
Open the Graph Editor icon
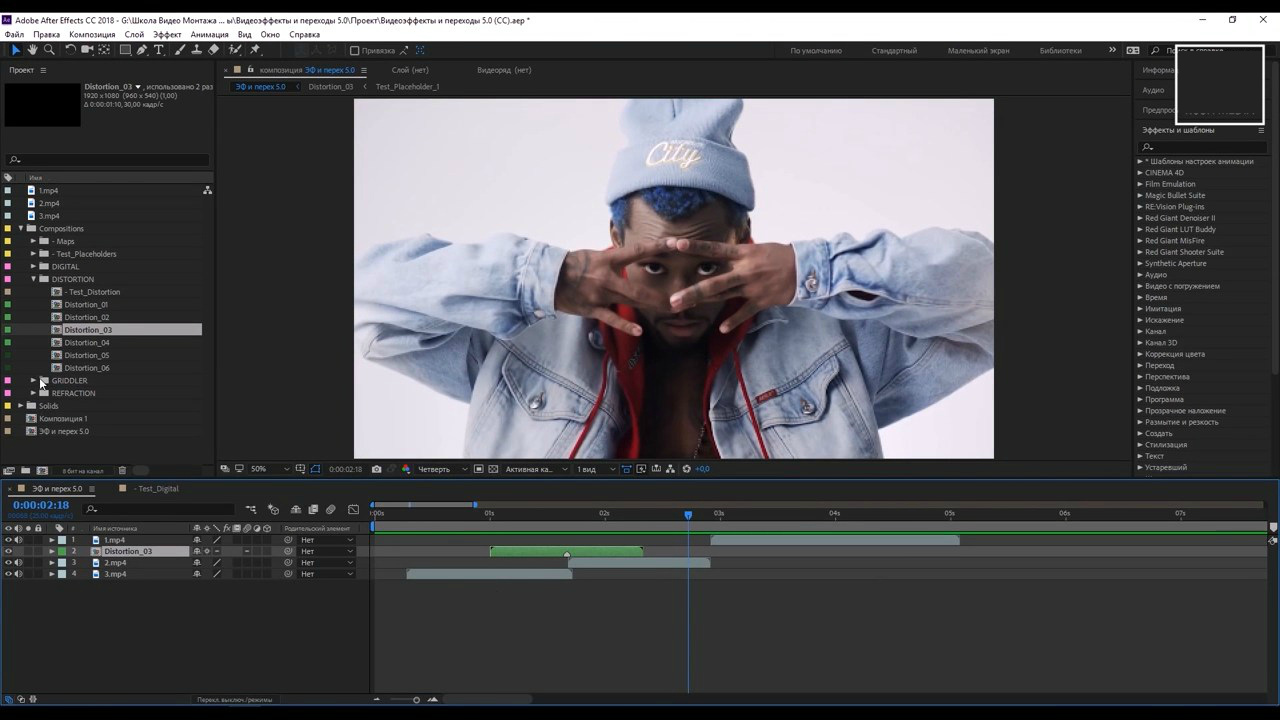(x=353, y=510)
